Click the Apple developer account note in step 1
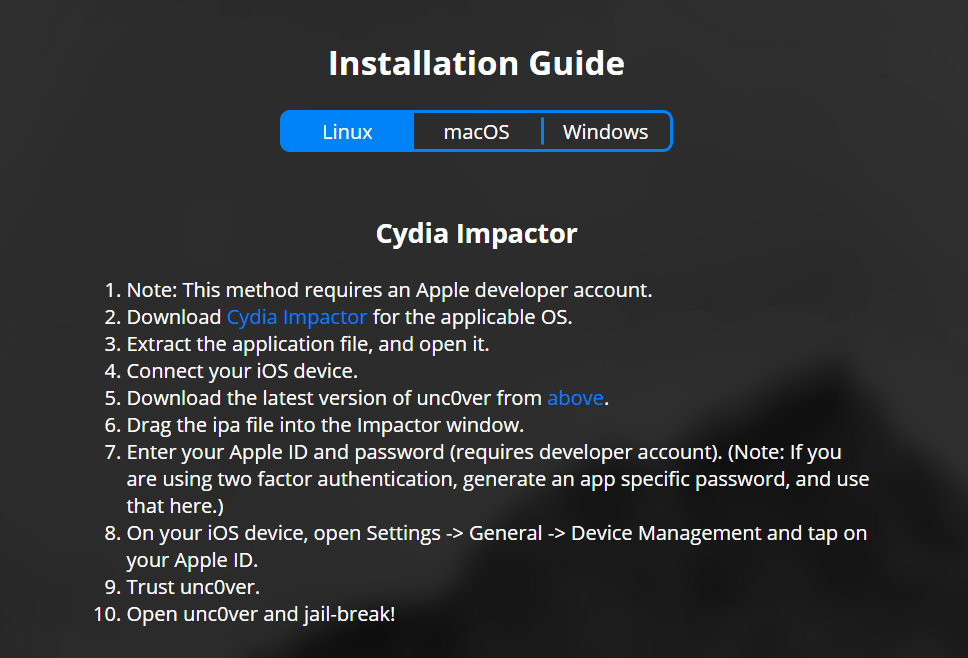Screen dimensions: 968x658 (389, 290)
